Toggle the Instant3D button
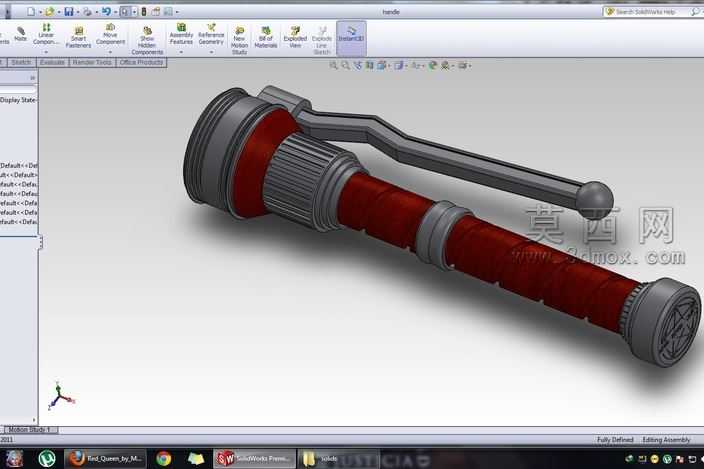 [x=351, y=38]
